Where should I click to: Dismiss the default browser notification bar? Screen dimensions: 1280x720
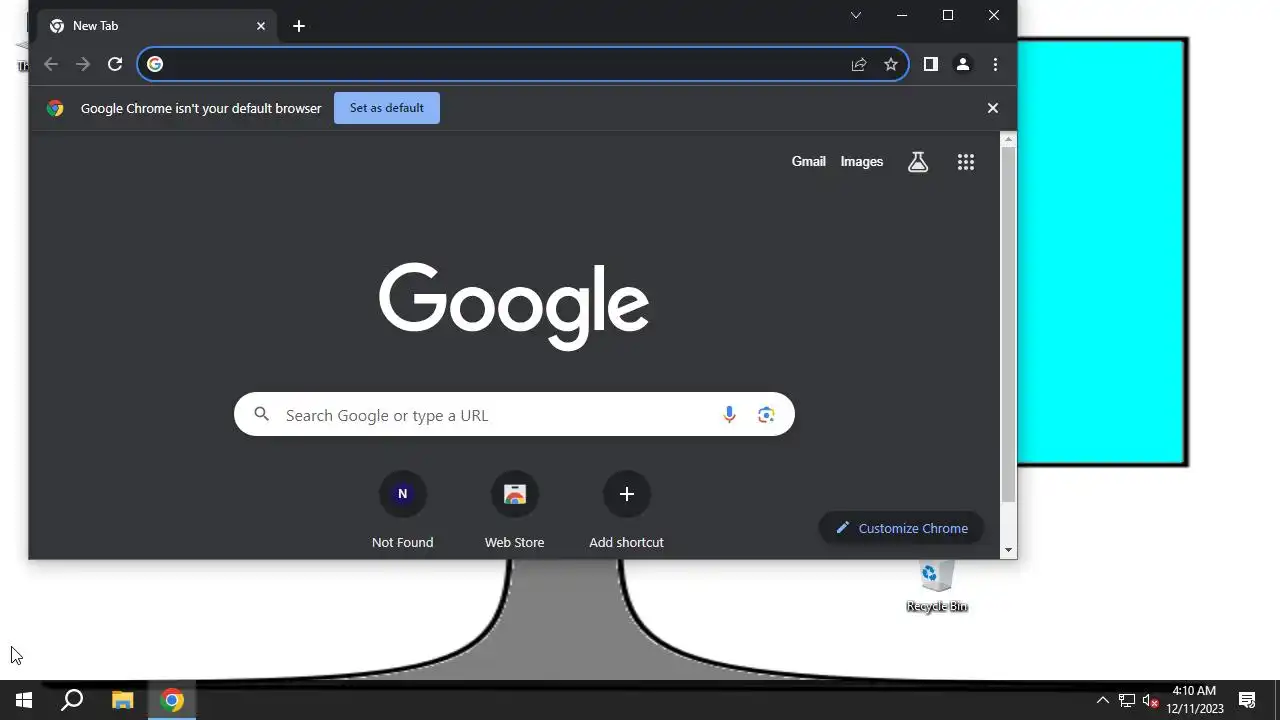pyautogui.click(x=993, y=108)
